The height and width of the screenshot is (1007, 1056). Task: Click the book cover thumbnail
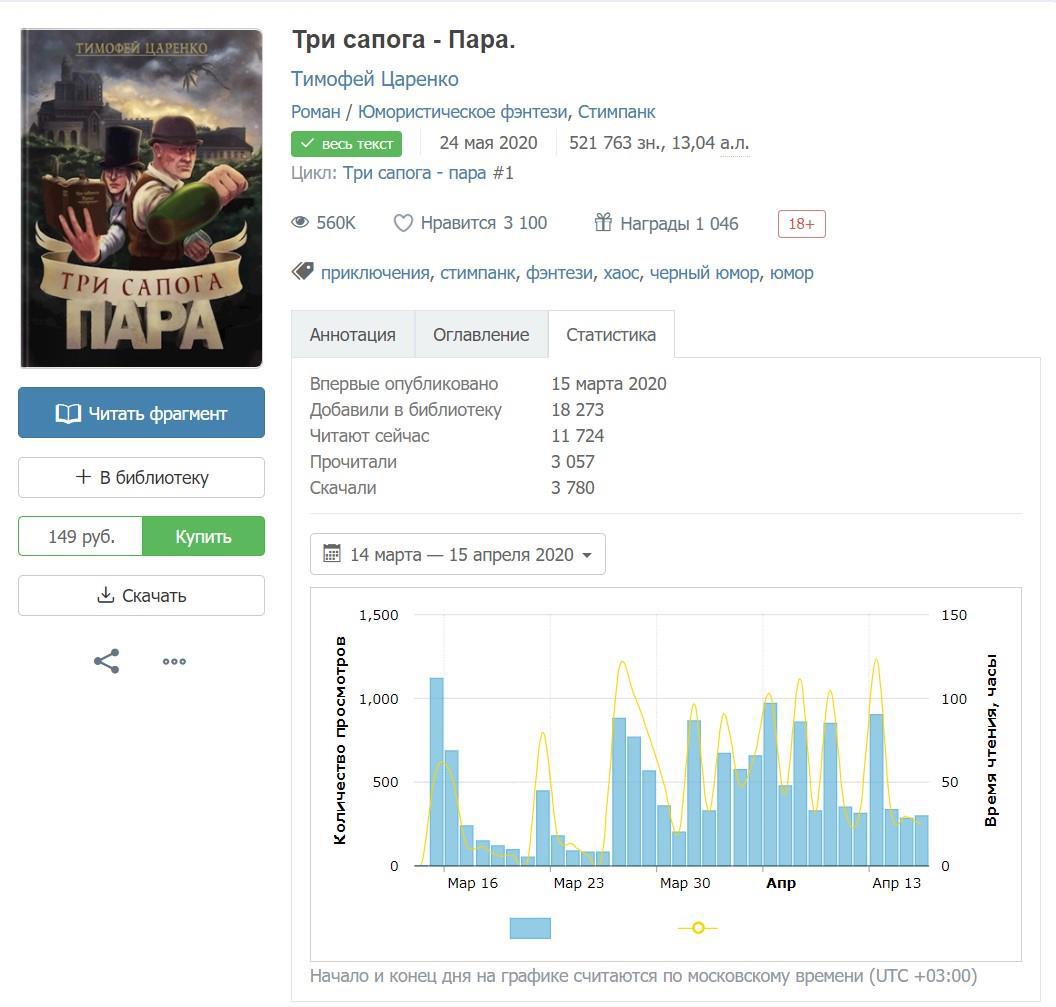(x=141, y=198)
